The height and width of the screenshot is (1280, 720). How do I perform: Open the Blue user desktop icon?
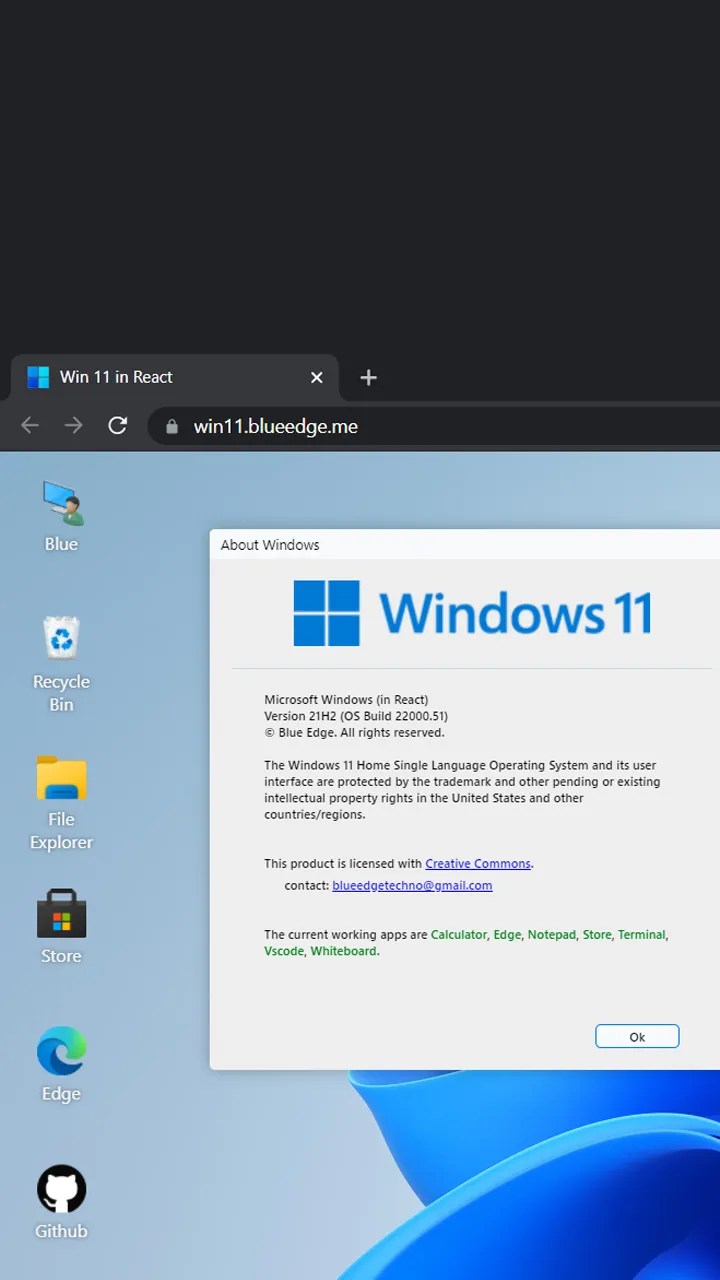tap(61, 516)
